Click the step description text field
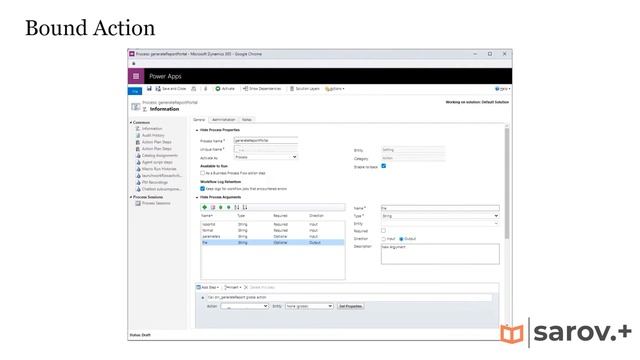640x360 pixels. [x=349, y=298]
